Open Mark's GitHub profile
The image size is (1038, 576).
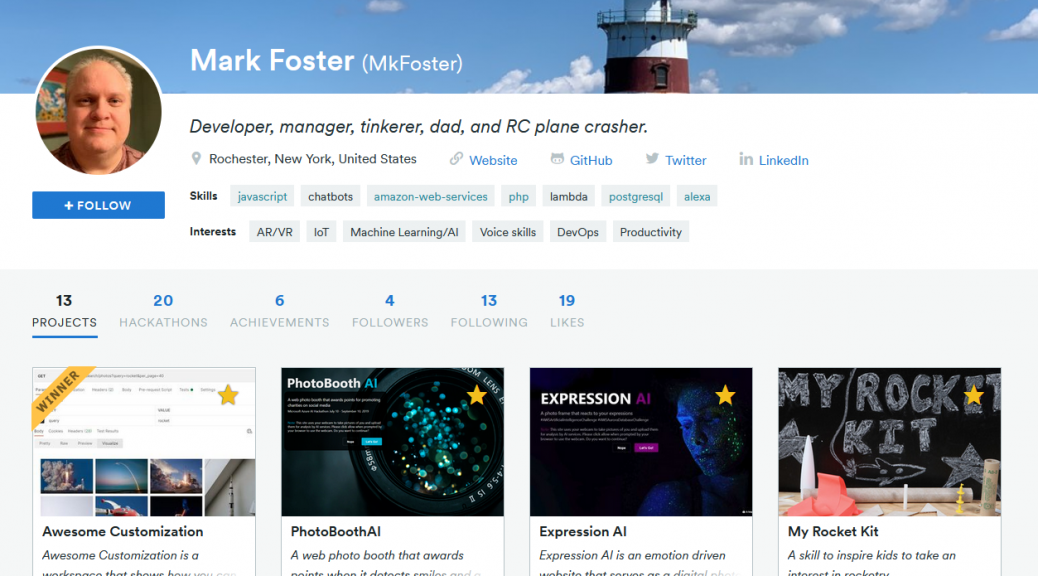point(581,159)
